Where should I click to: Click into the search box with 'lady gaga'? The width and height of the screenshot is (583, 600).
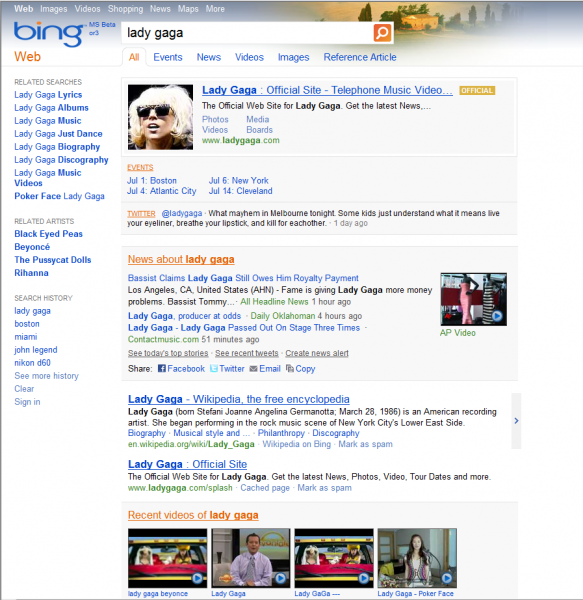coord(248,33)
